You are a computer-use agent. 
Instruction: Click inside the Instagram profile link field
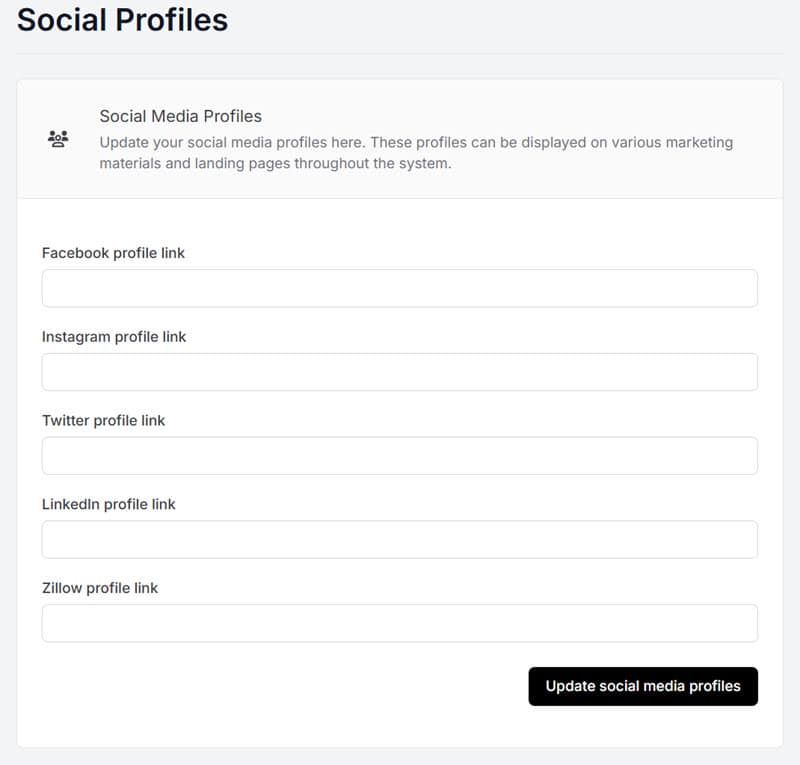tap(400, 371)
